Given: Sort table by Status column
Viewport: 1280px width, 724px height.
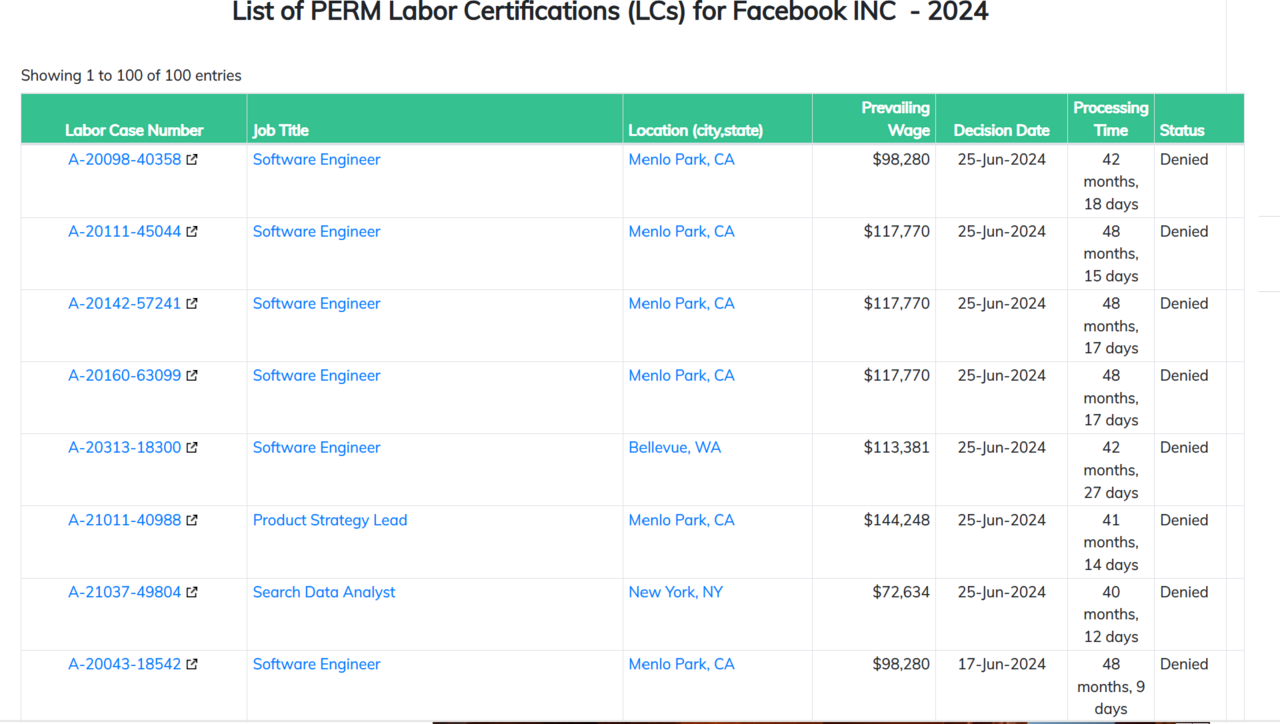Looking at the screenshot, I should 1182,130.
